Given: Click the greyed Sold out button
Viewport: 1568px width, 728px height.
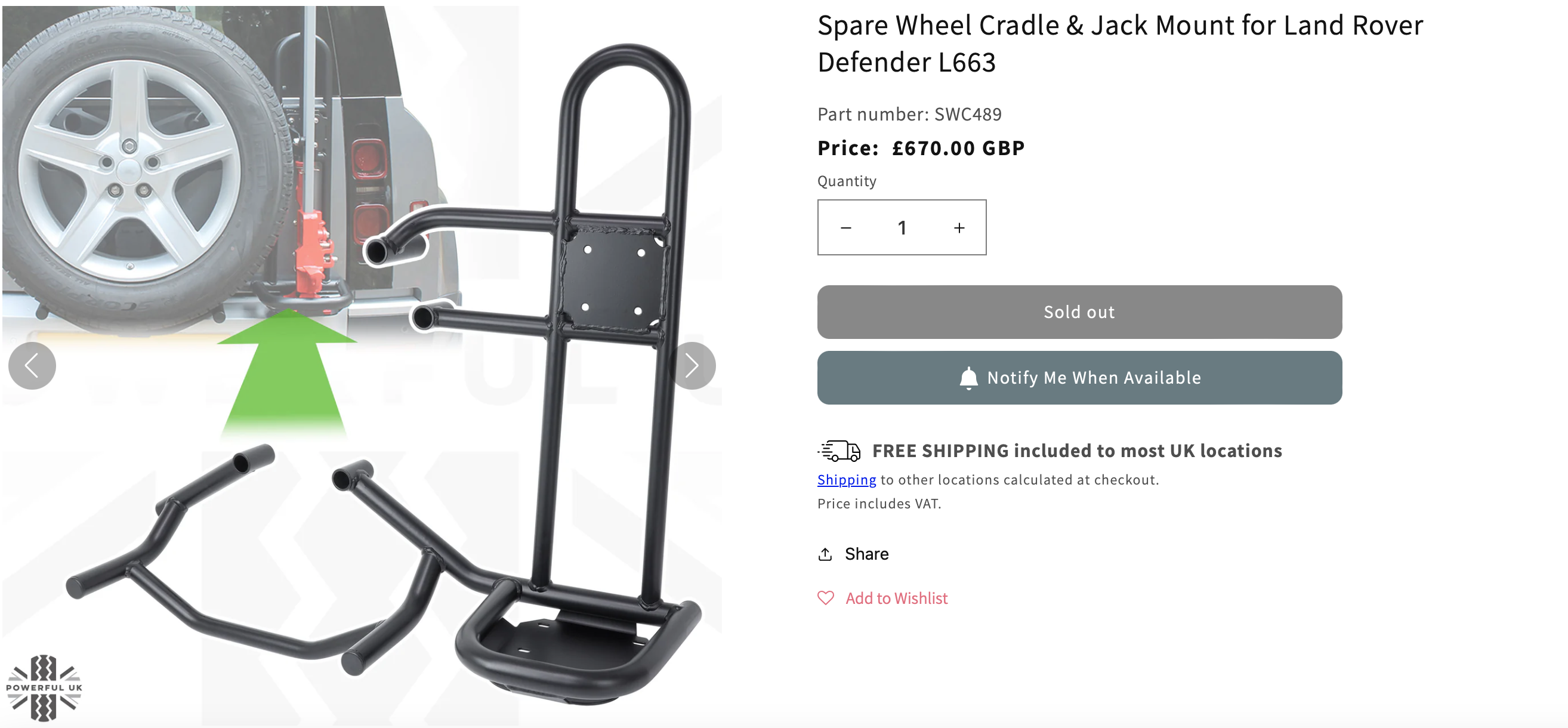Looking at the screenshot, I should pyautogui.click(x=1079, y=312).
